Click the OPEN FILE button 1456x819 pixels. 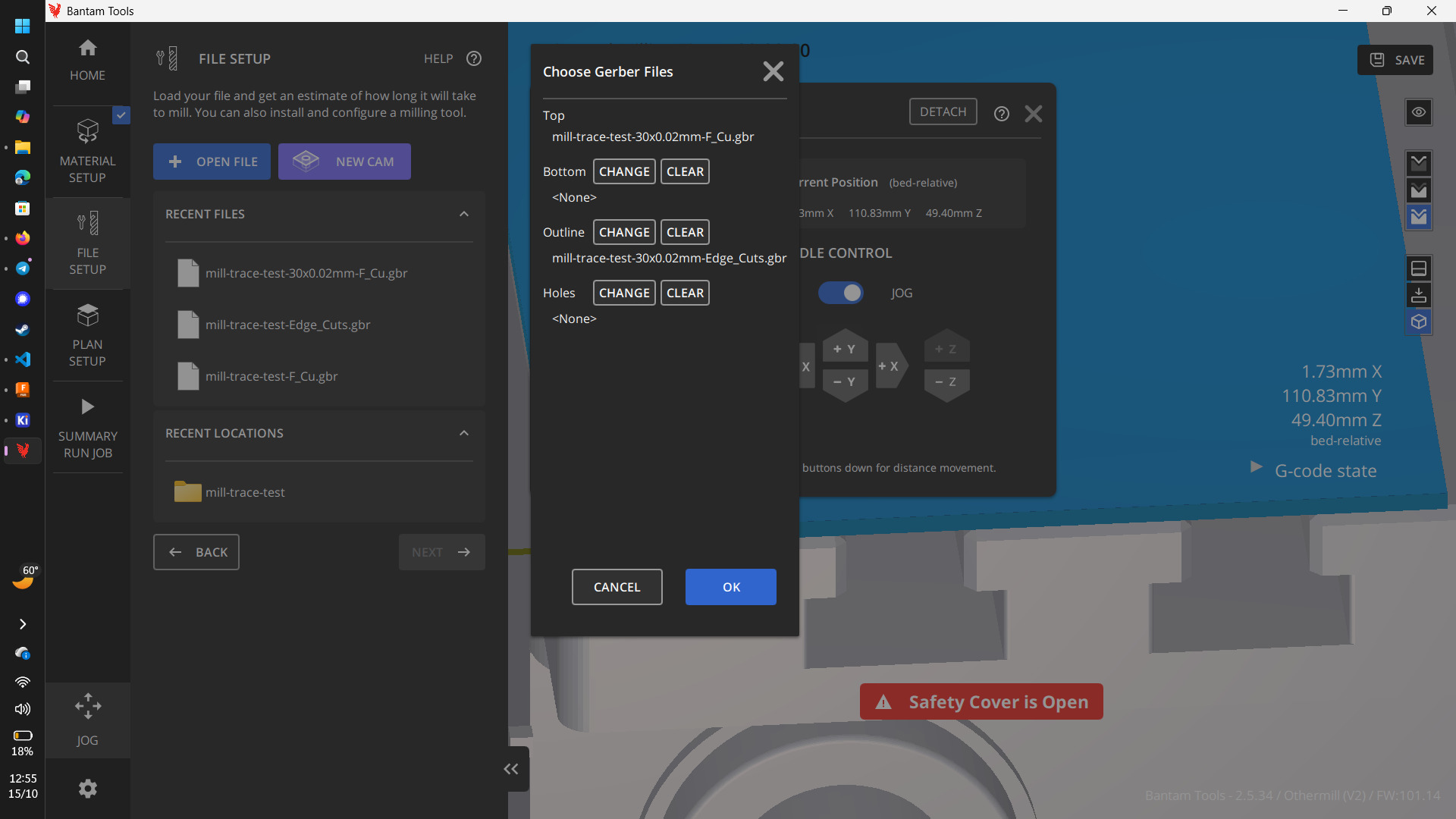[x=212, y=162]
